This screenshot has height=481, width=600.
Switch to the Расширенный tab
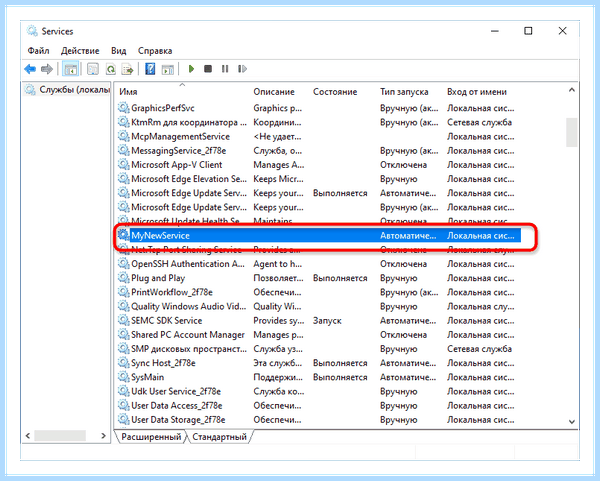[x=151, y=437]
